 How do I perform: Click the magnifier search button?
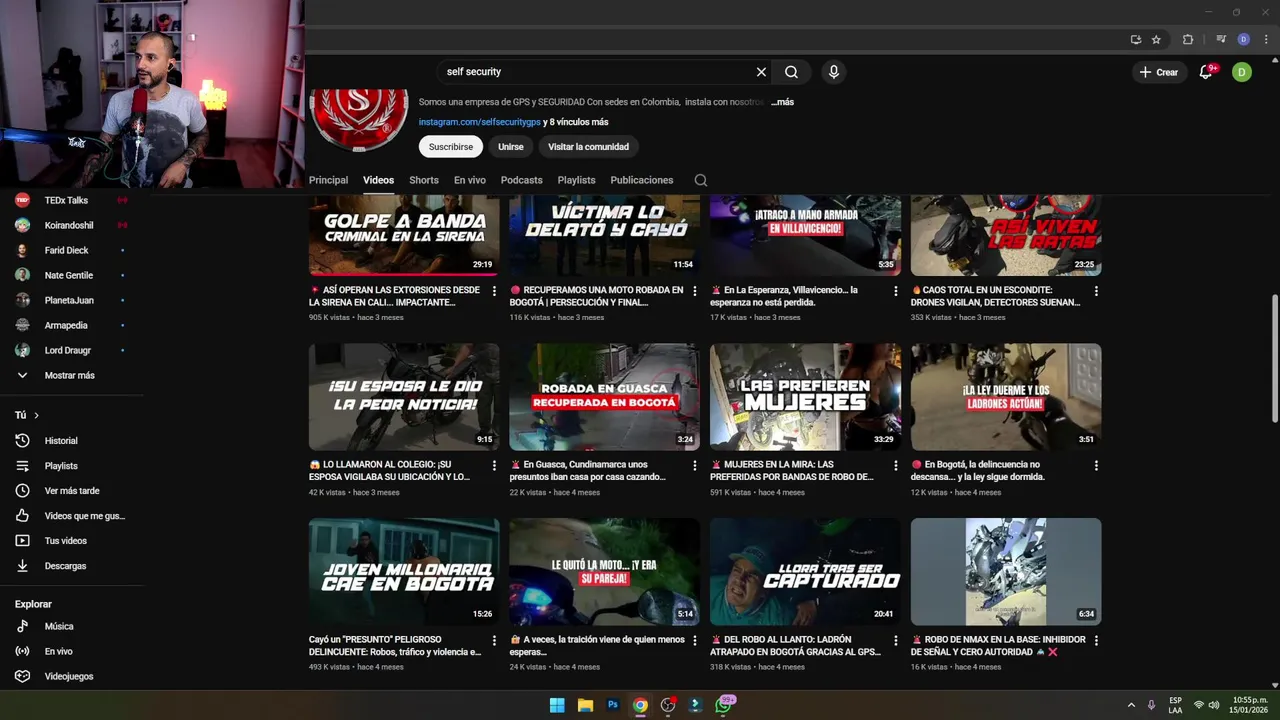point(791,72)
